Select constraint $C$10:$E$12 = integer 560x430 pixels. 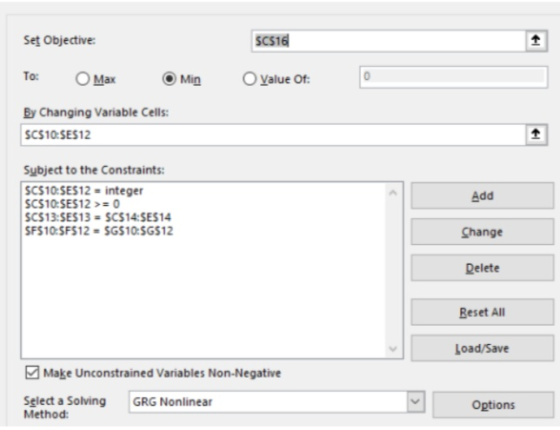tap(84, 191)
